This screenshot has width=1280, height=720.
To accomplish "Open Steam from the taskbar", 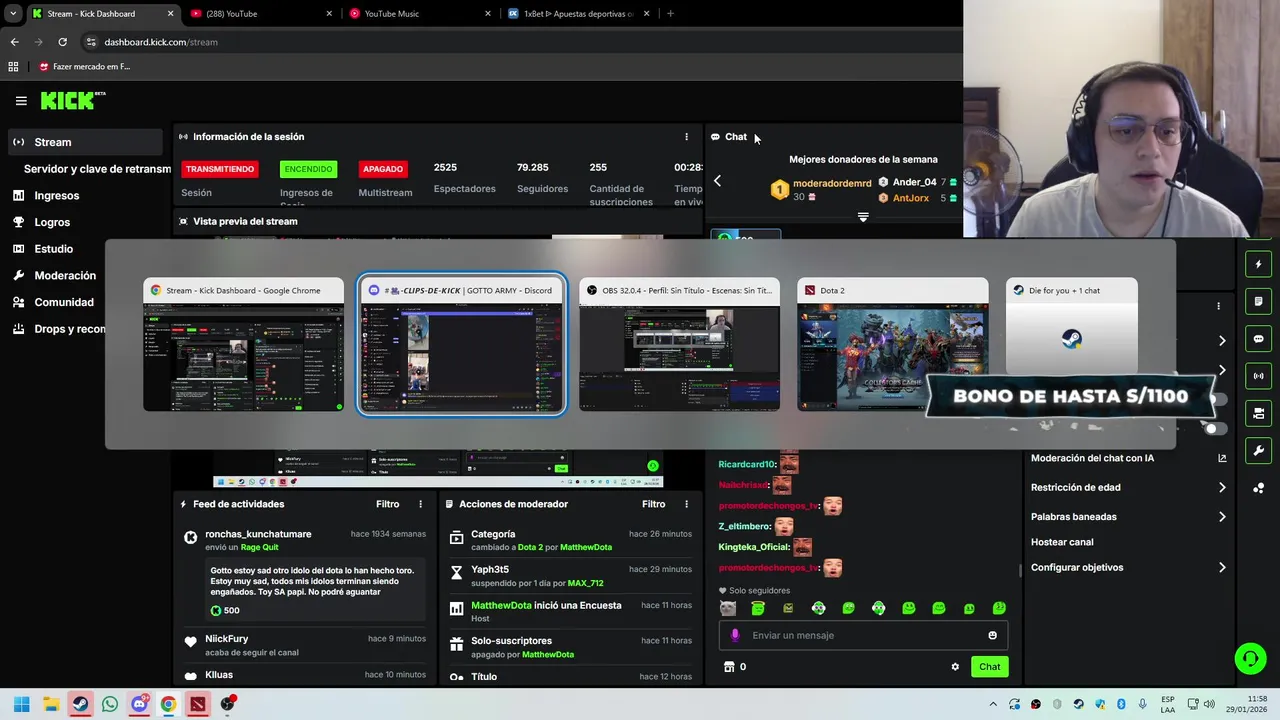I will click(x=80, y=704).
